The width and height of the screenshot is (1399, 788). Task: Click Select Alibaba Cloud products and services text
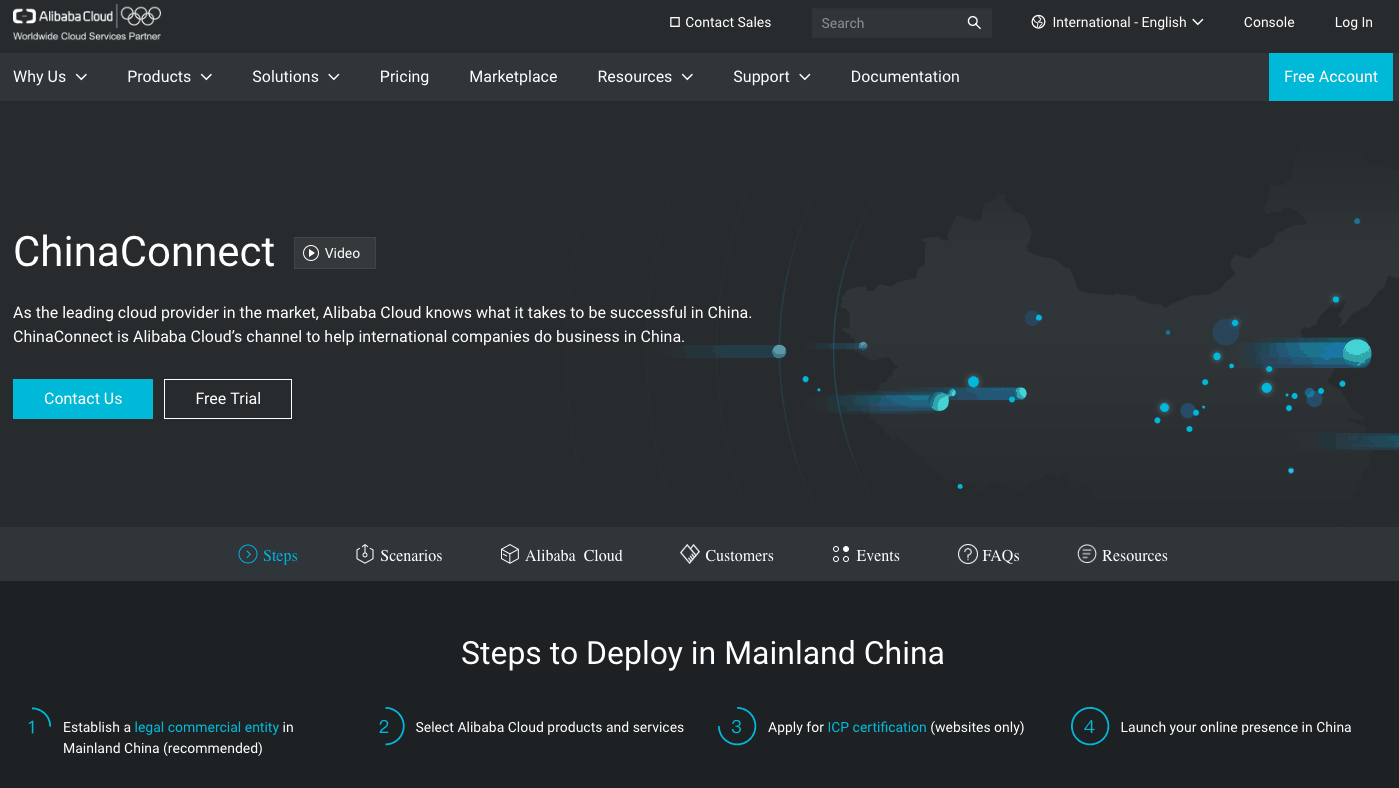(x=550, y=727)
